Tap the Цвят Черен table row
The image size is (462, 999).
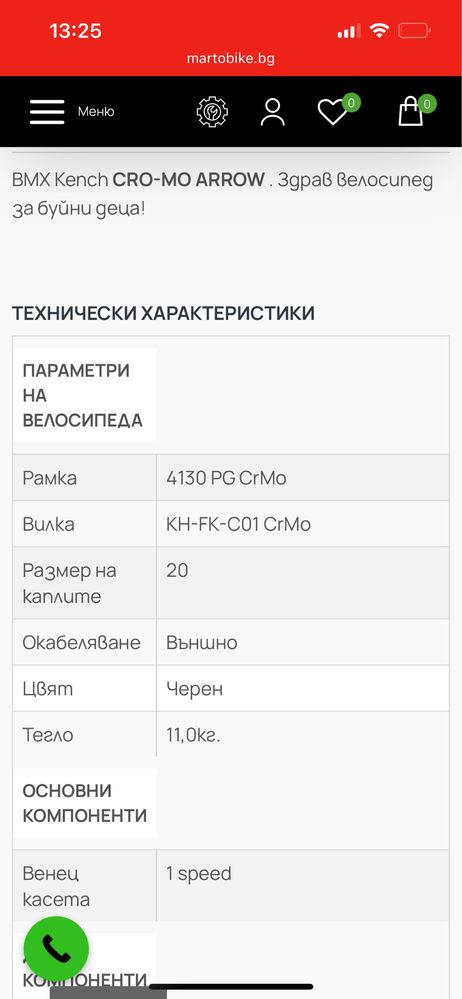coord(231,689)
